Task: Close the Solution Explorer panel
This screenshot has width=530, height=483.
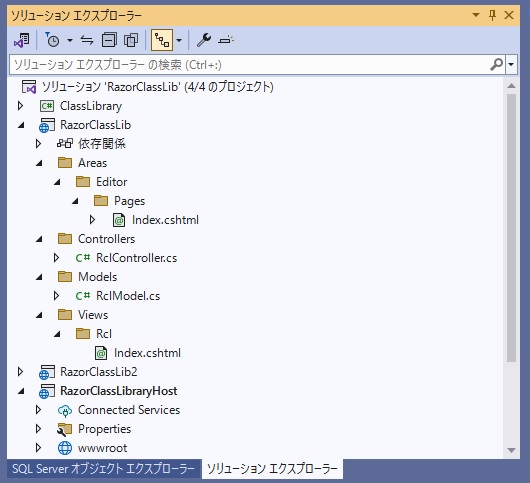Action: point(509,15)
